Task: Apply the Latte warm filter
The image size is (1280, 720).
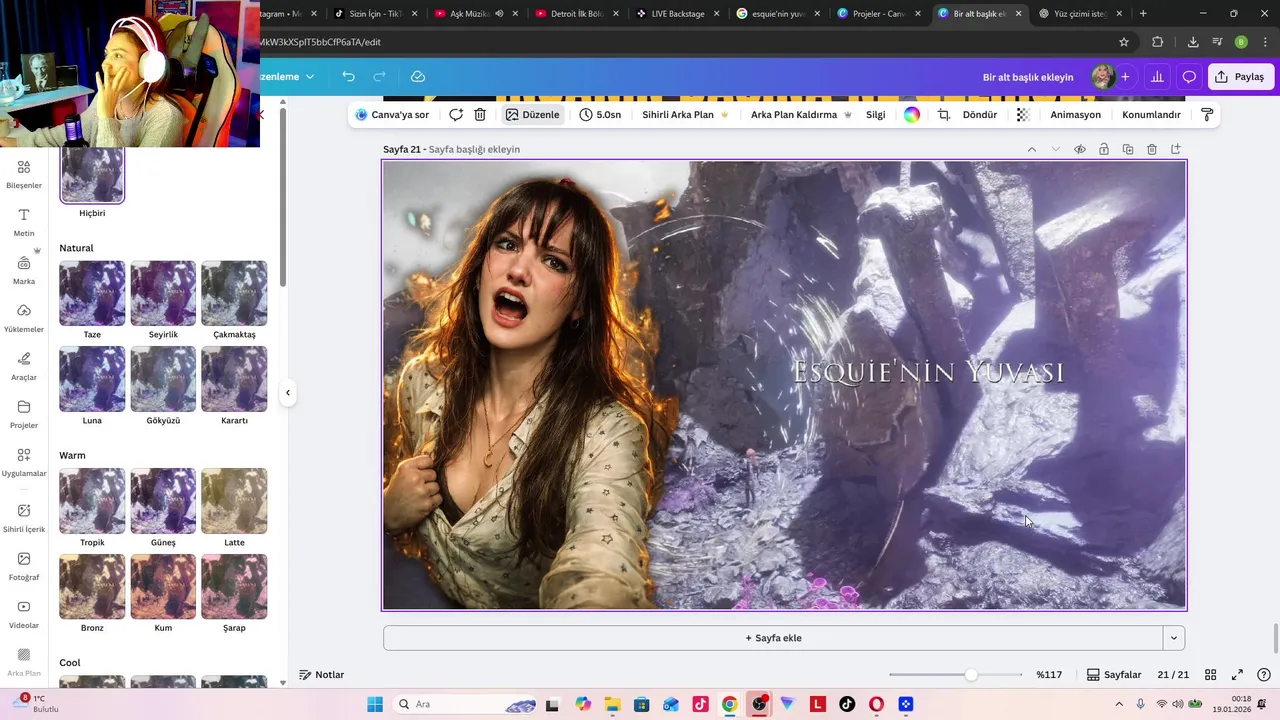Action: (234, 501)
